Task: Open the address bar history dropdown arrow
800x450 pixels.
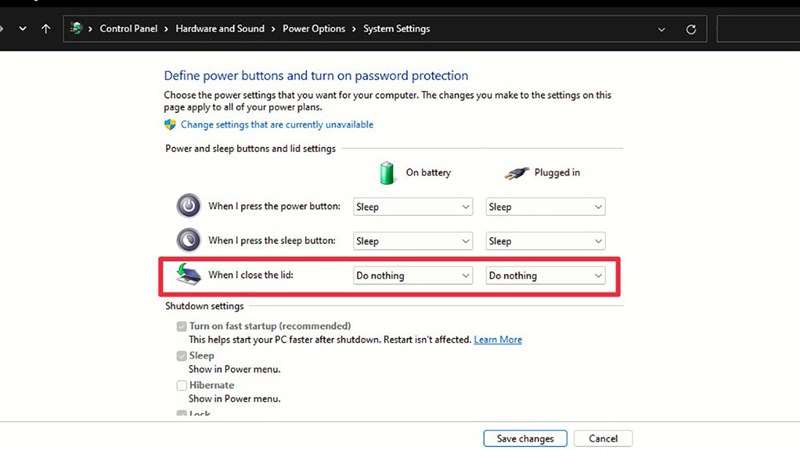Action: [x=663, y=29]
